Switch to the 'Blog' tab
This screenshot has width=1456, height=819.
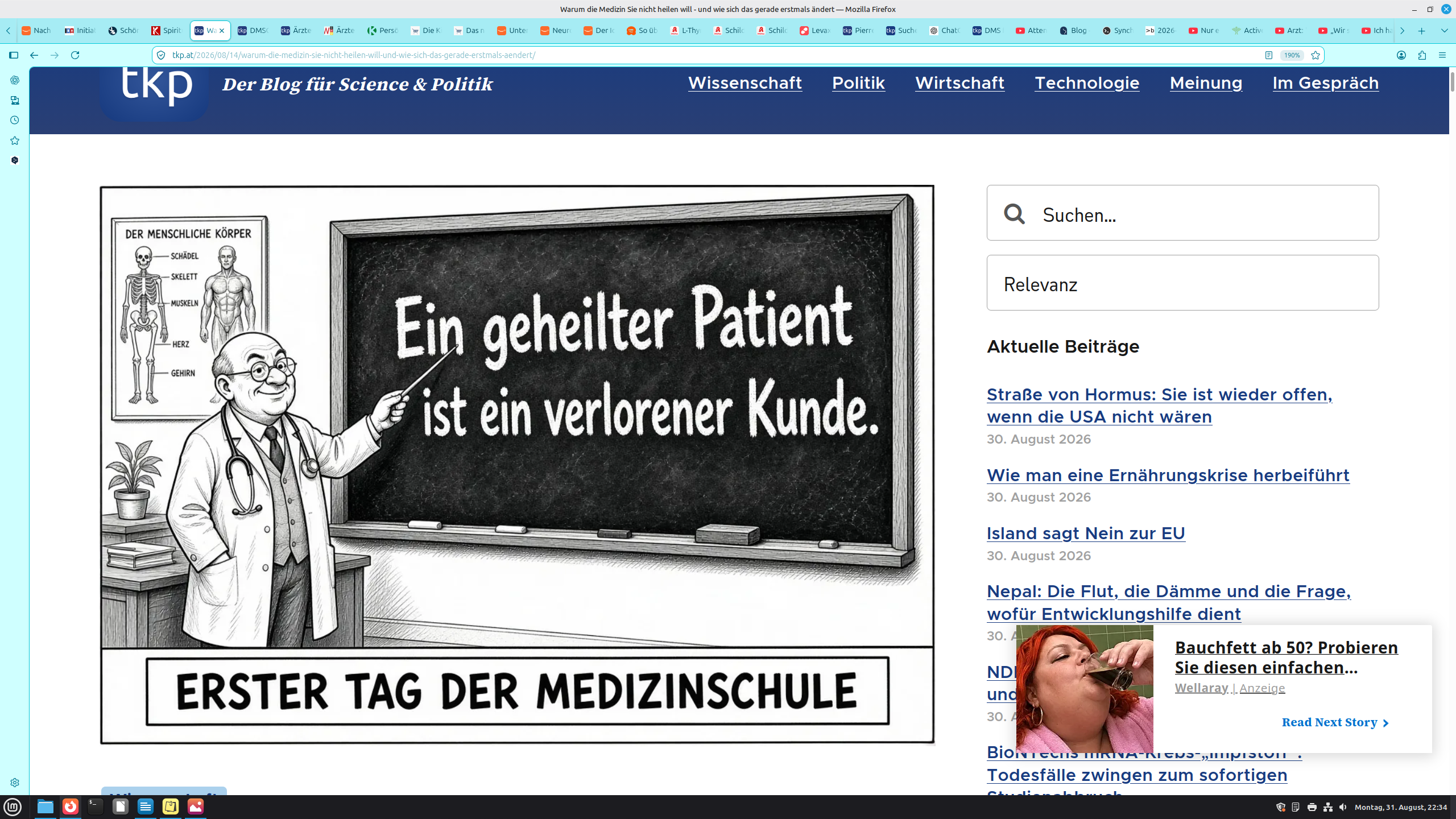tap(1074, 31)
